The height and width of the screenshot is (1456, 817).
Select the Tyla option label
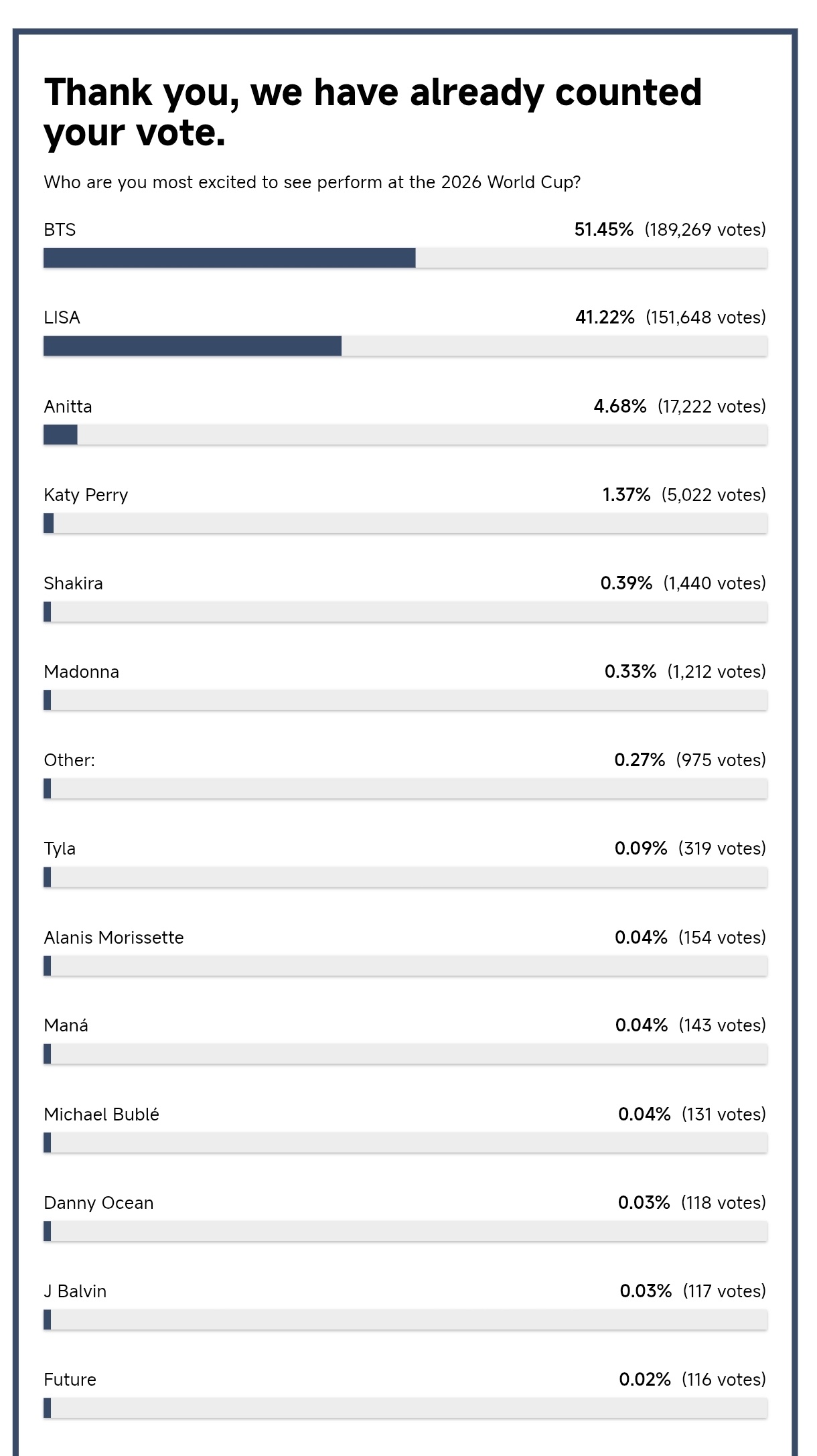click(60, 849)
